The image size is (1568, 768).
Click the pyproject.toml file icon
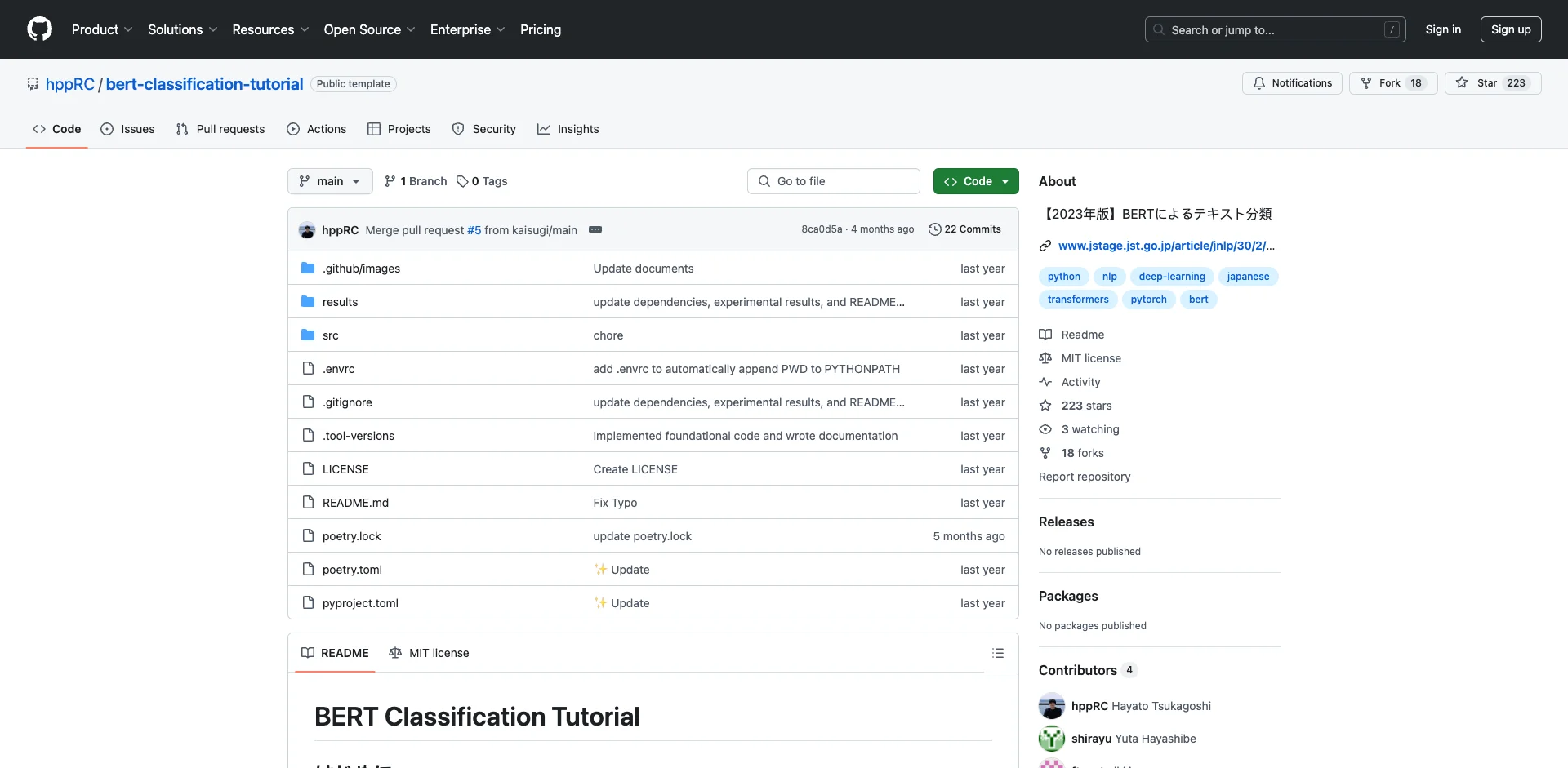tap(308, 602)
